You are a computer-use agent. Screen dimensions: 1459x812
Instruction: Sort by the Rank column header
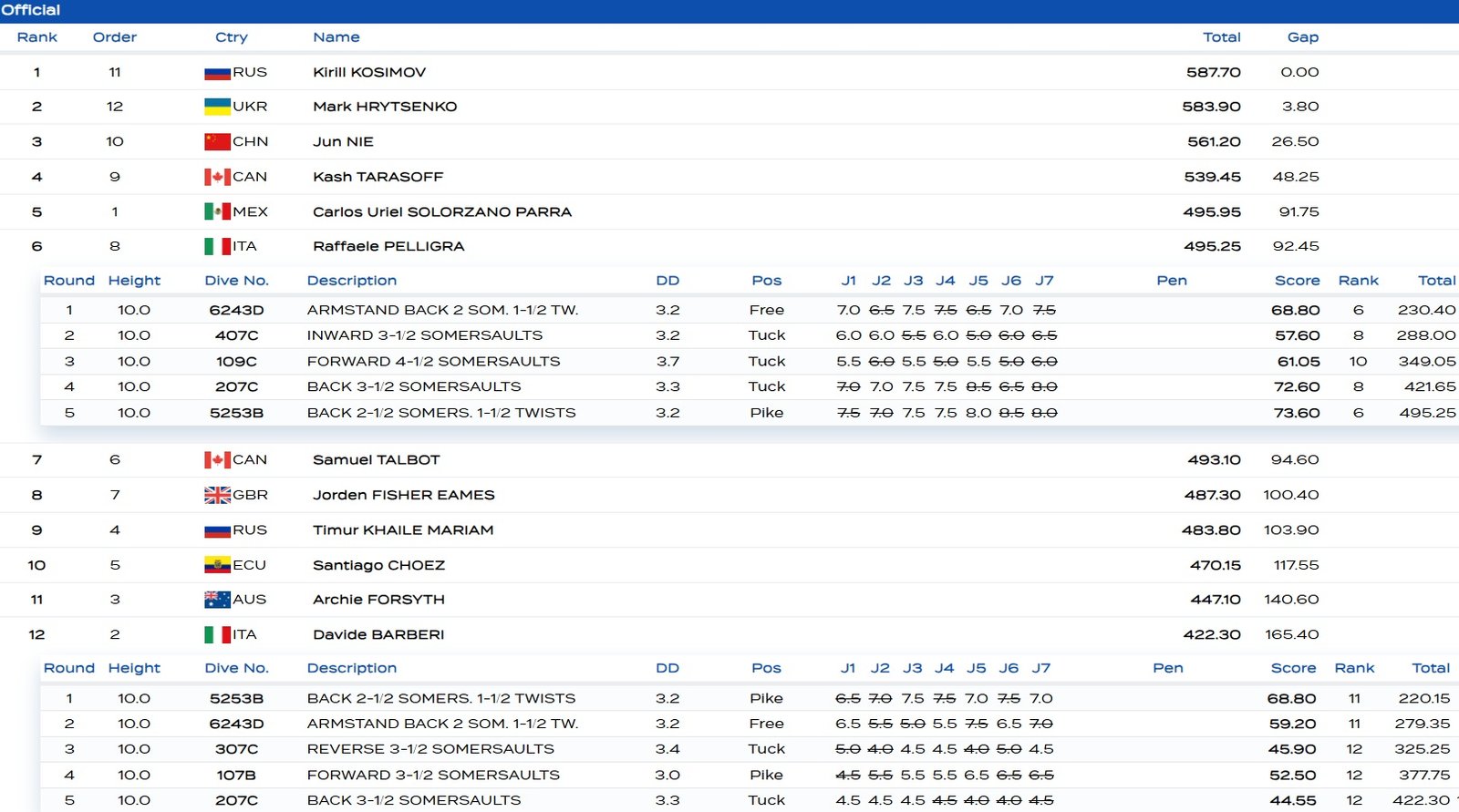(37, 37)
